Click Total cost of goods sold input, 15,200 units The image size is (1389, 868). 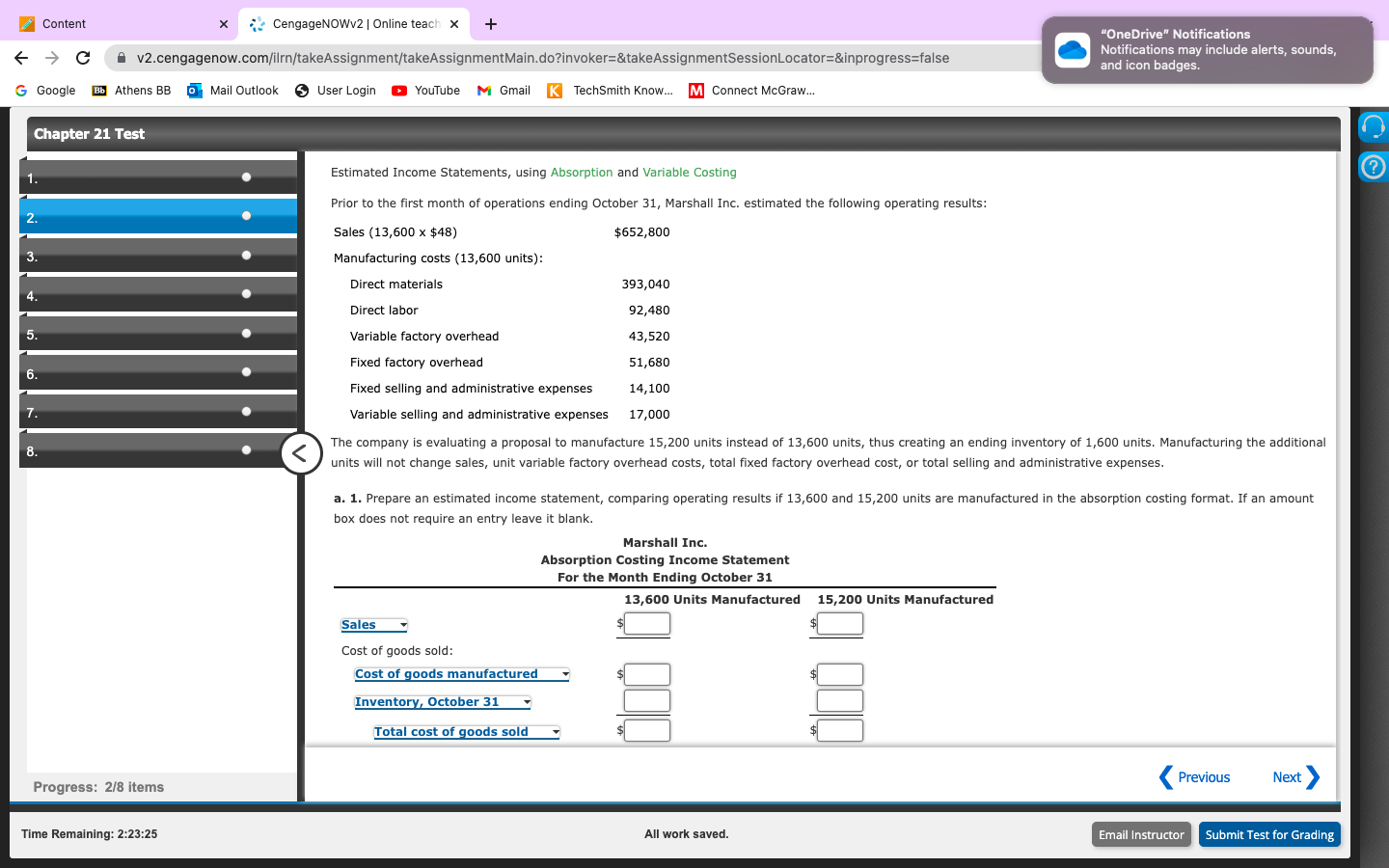pyautogui.click(x=840, y=730)
